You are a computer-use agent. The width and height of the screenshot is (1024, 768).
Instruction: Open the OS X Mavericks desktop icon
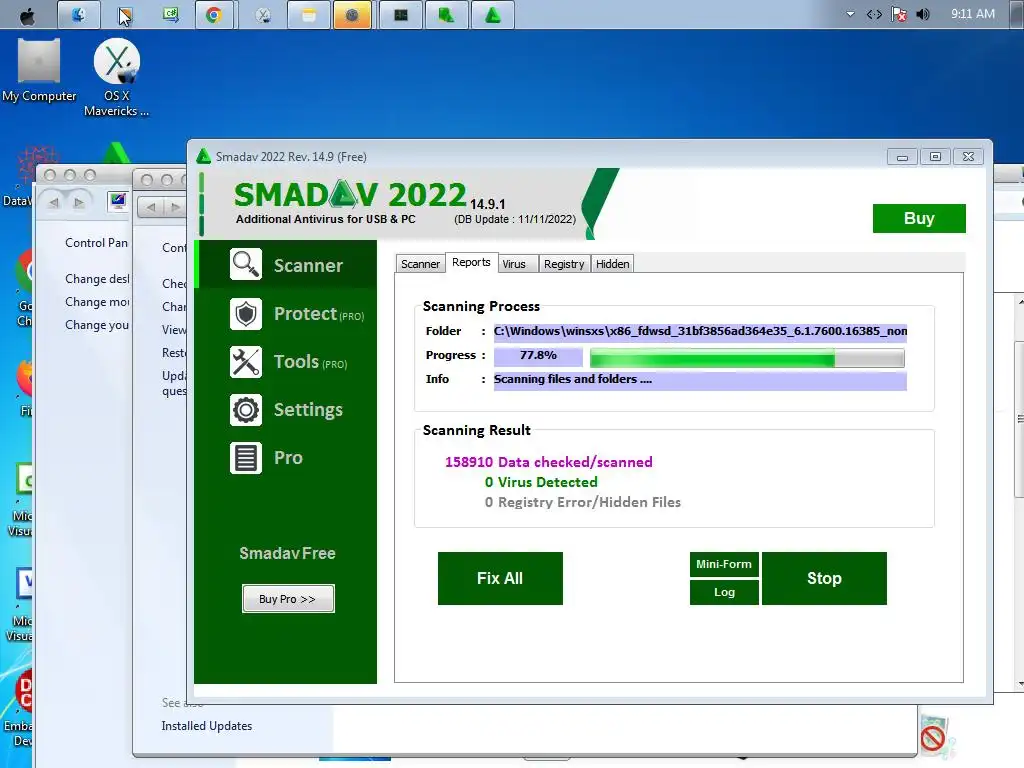116,77
